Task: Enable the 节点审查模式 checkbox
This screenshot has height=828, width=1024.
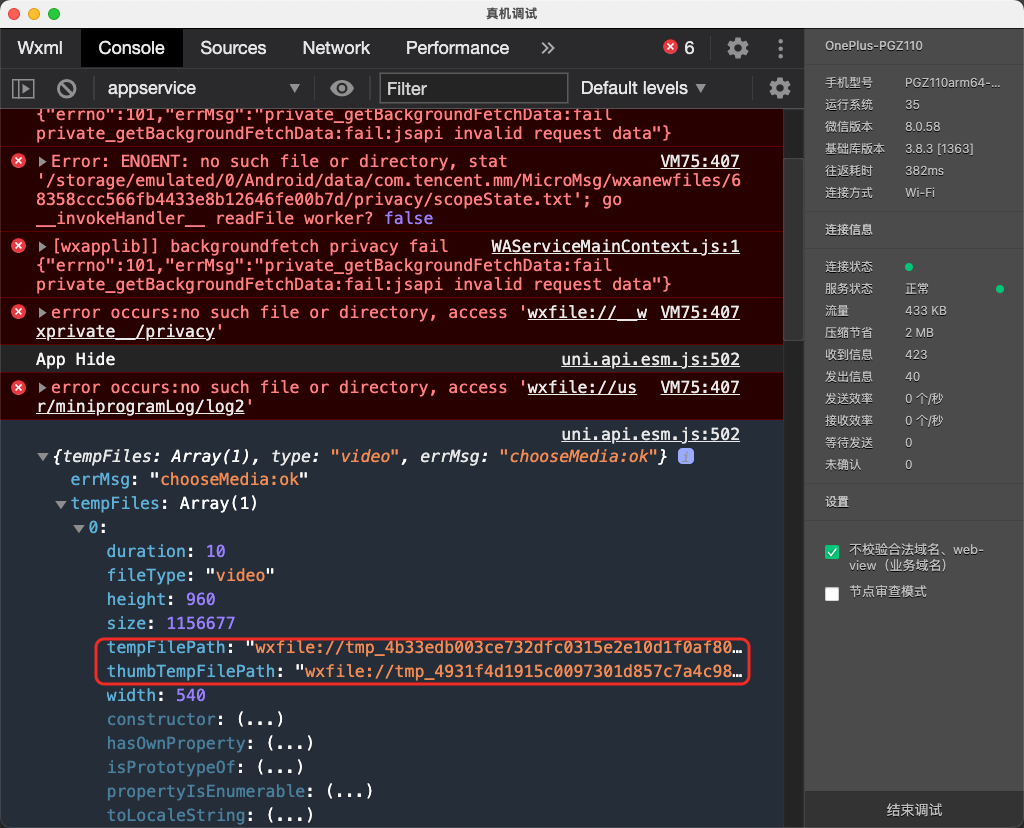Action: [832, 594]
